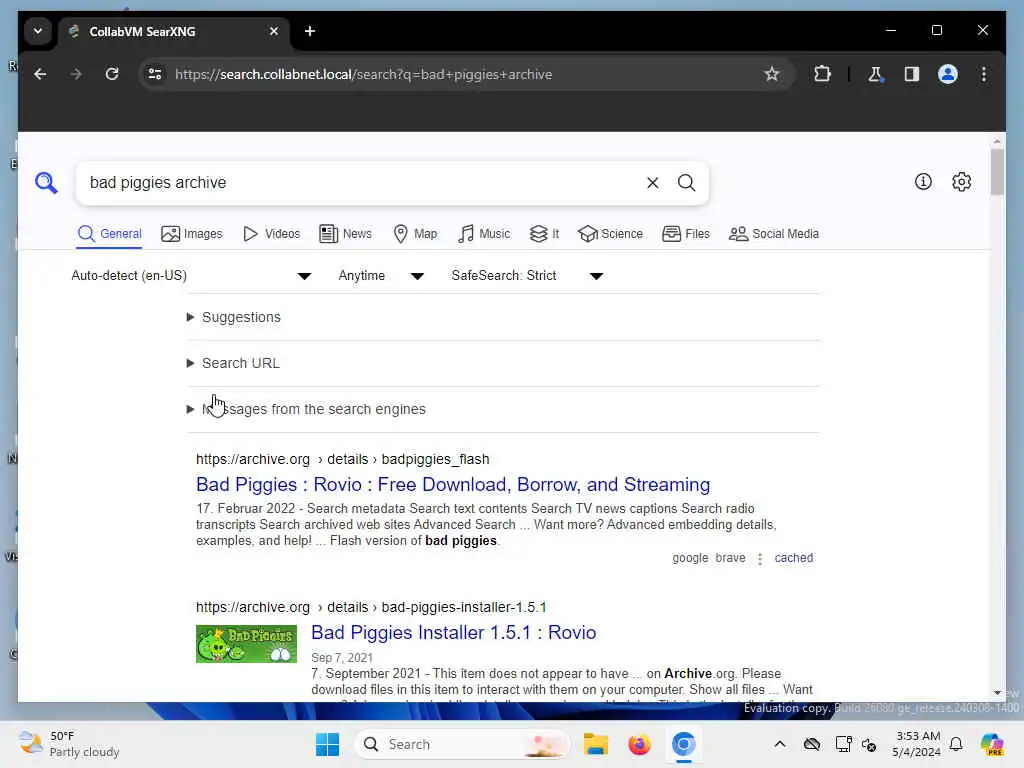Clear the search query with X
The image size is (1024, 768).
[x=652, y=183]
